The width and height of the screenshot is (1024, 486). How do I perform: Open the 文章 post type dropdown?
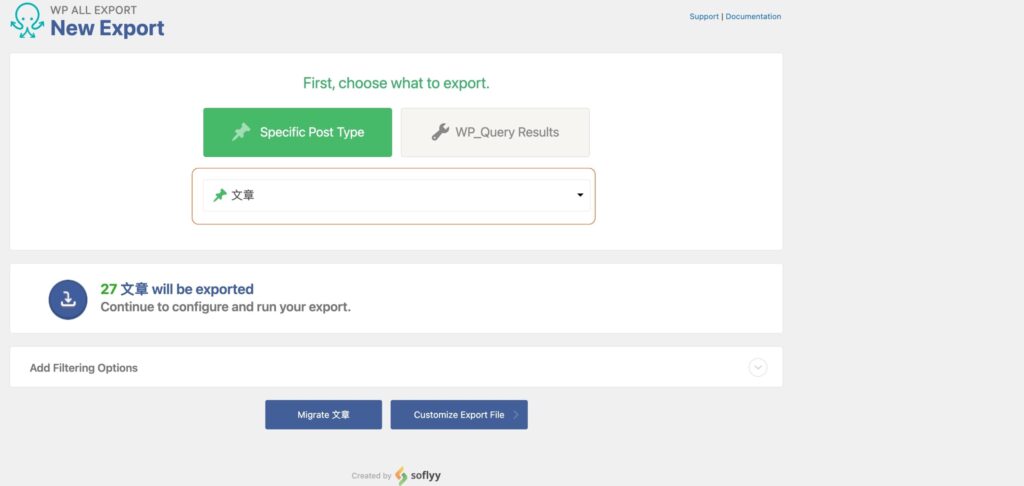(396, 195)
